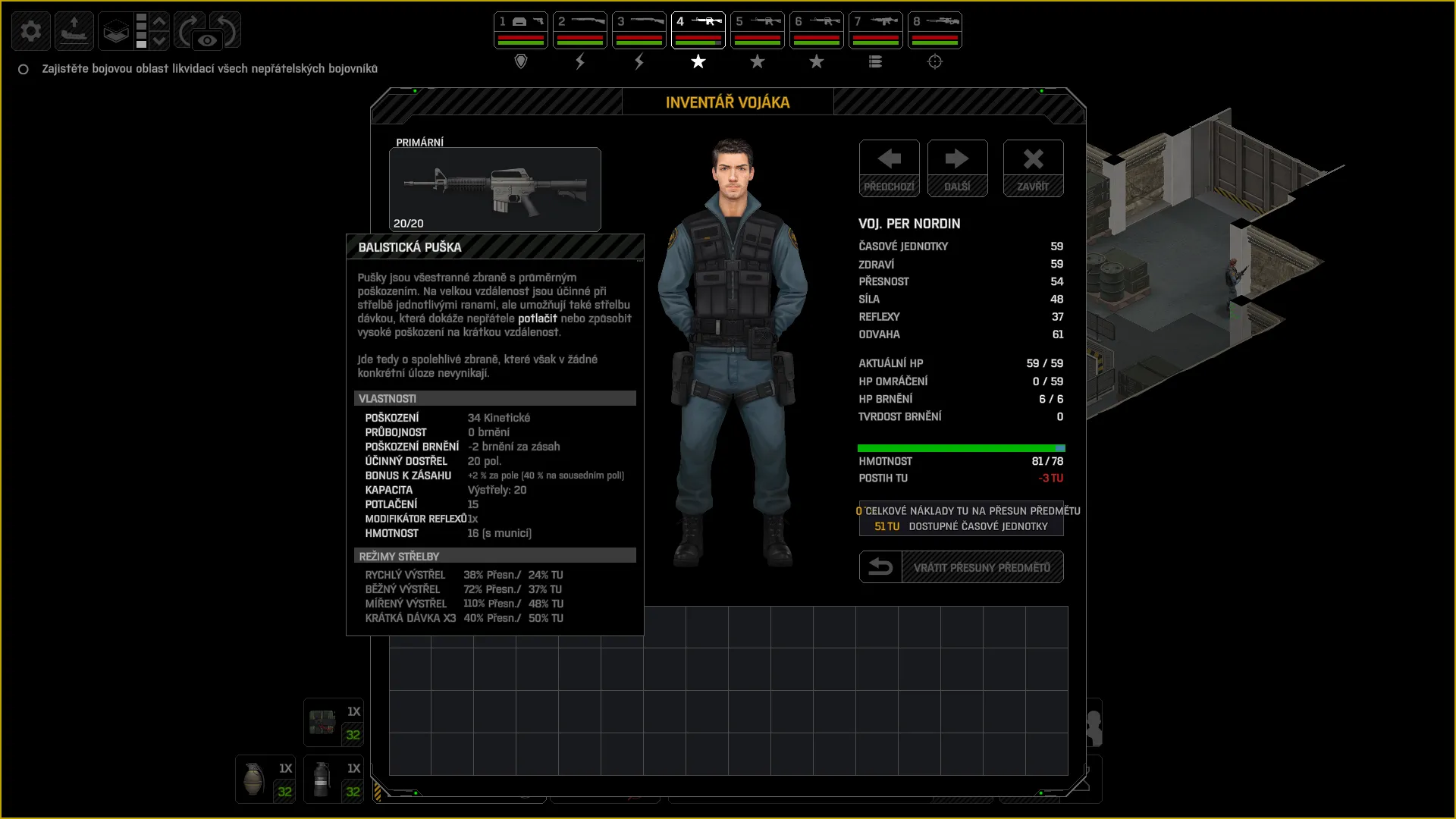Click the dropship evacuation icon

[x=74, y=31]
